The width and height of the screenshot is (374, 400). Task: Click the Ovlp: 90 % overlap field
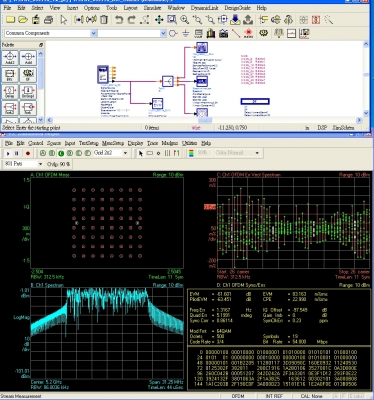(x=58, y=164)
